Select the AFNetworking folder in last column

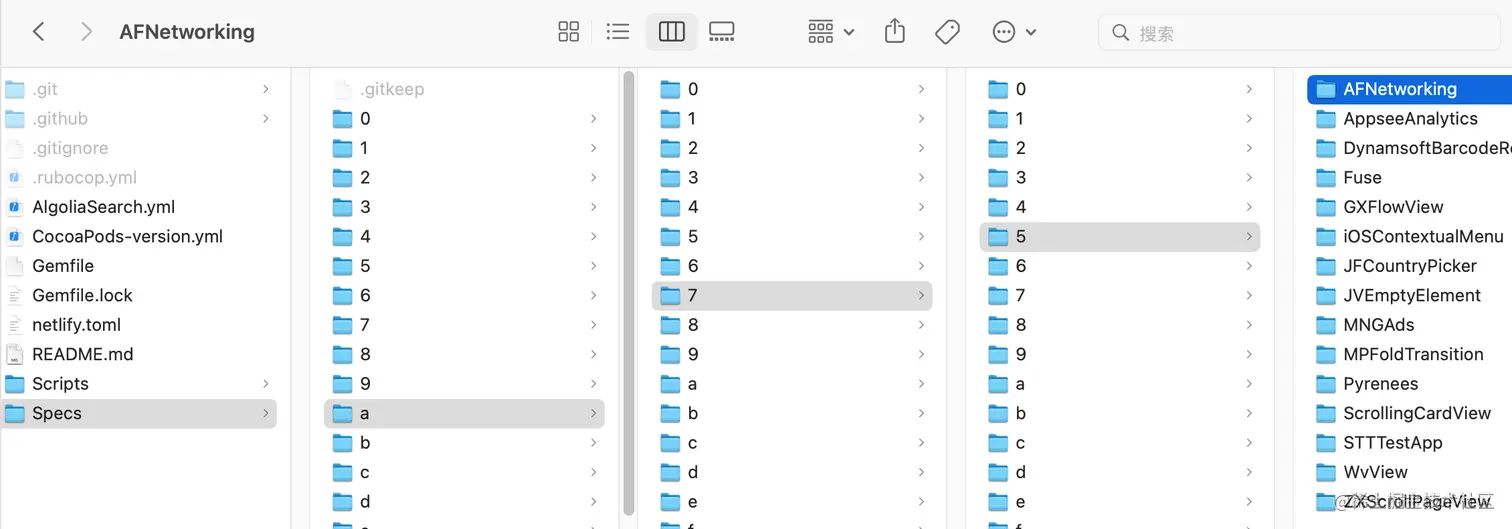(1410, 89)
